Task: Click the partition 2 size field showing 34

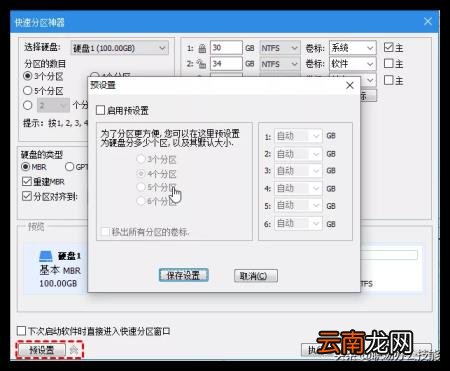Action: pos(226,63)
